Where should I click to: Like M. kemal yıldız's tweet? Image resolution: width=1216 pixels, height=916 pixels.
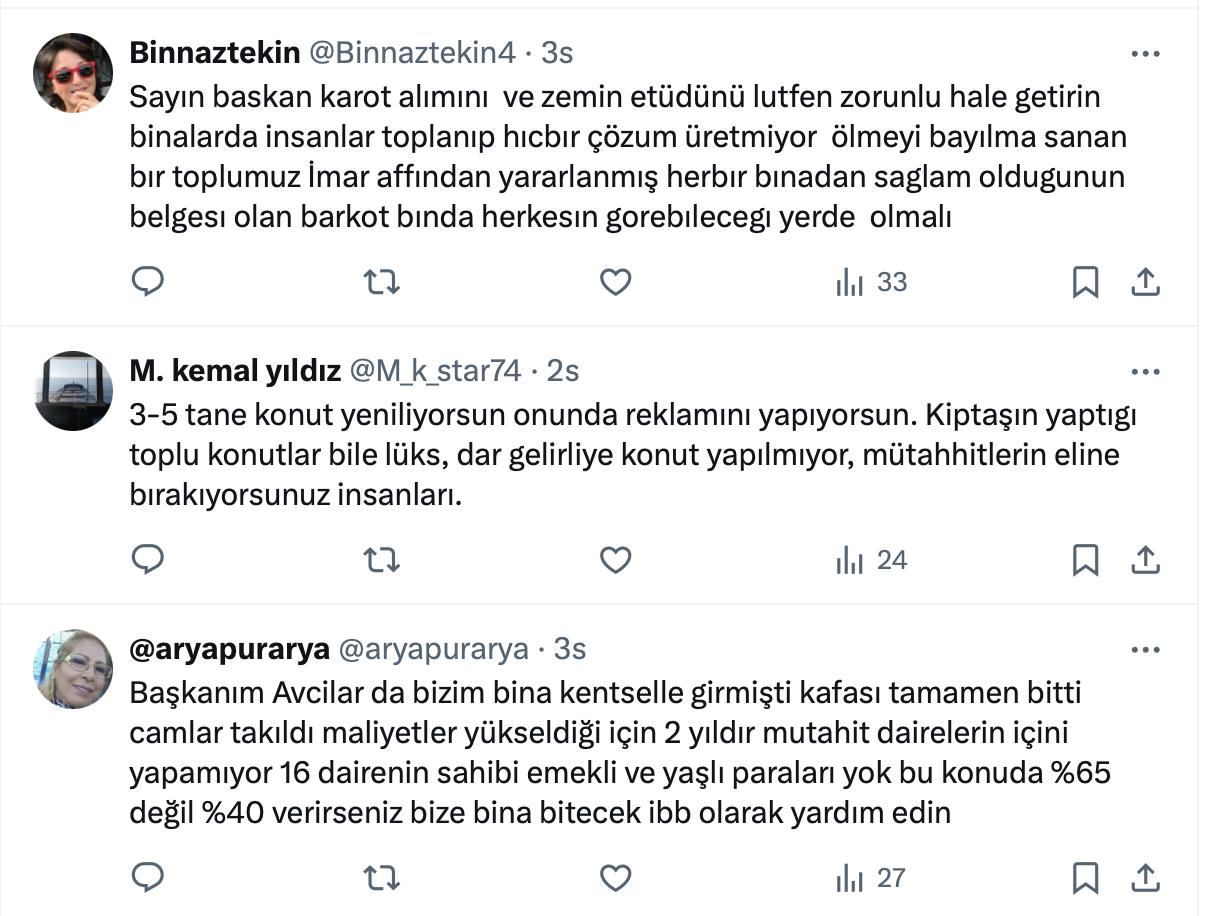(615, 561)
